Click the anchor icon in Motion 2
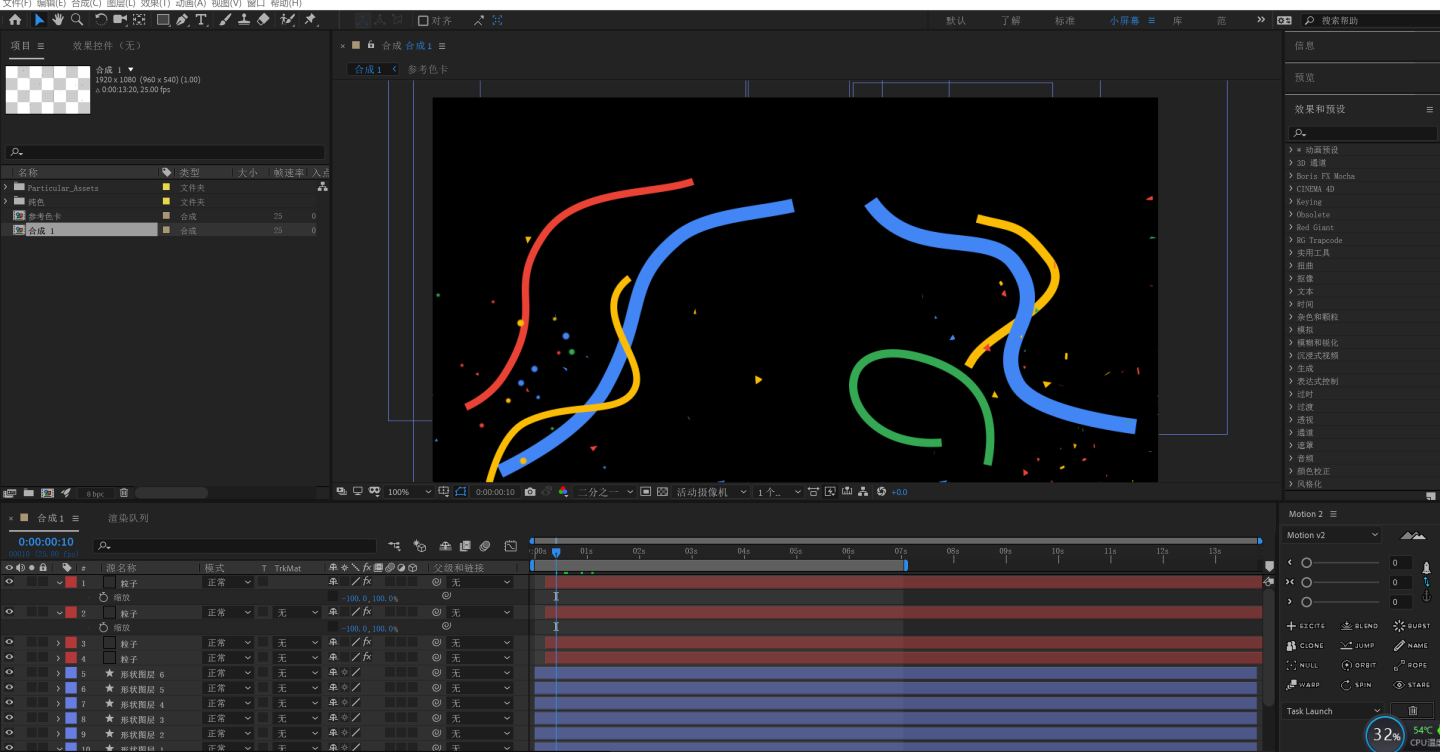1440x752 pixels. pyautogui.click(x=1426, y=597)
